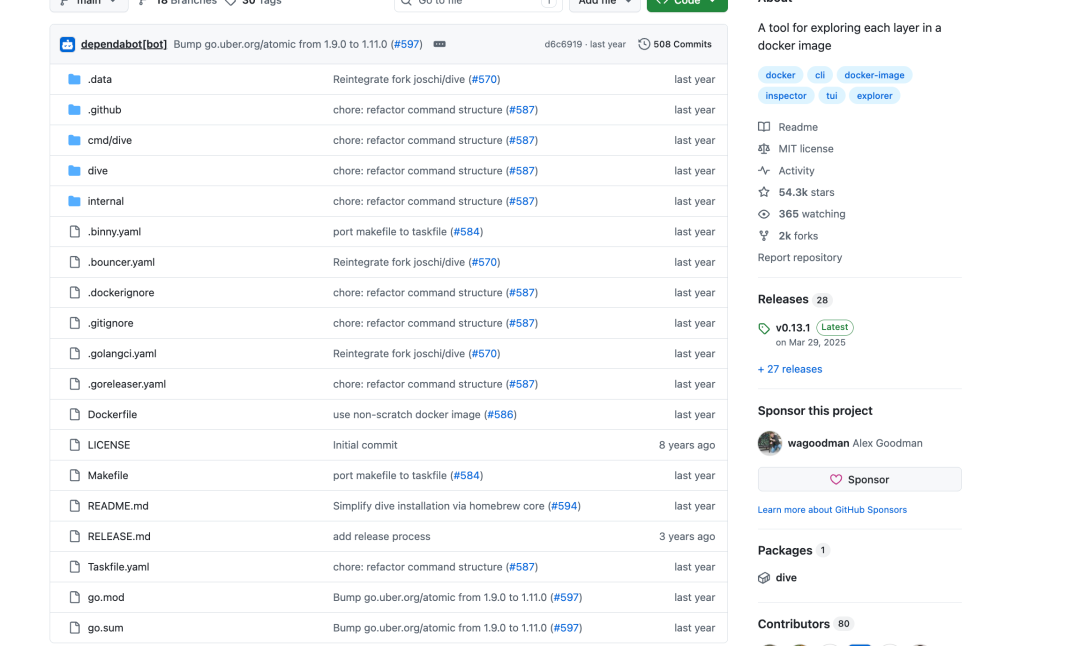This screenshot has width=1080, height=646.
Task: Click the dependabot avatar icon
Action: (x=68, y=44)
